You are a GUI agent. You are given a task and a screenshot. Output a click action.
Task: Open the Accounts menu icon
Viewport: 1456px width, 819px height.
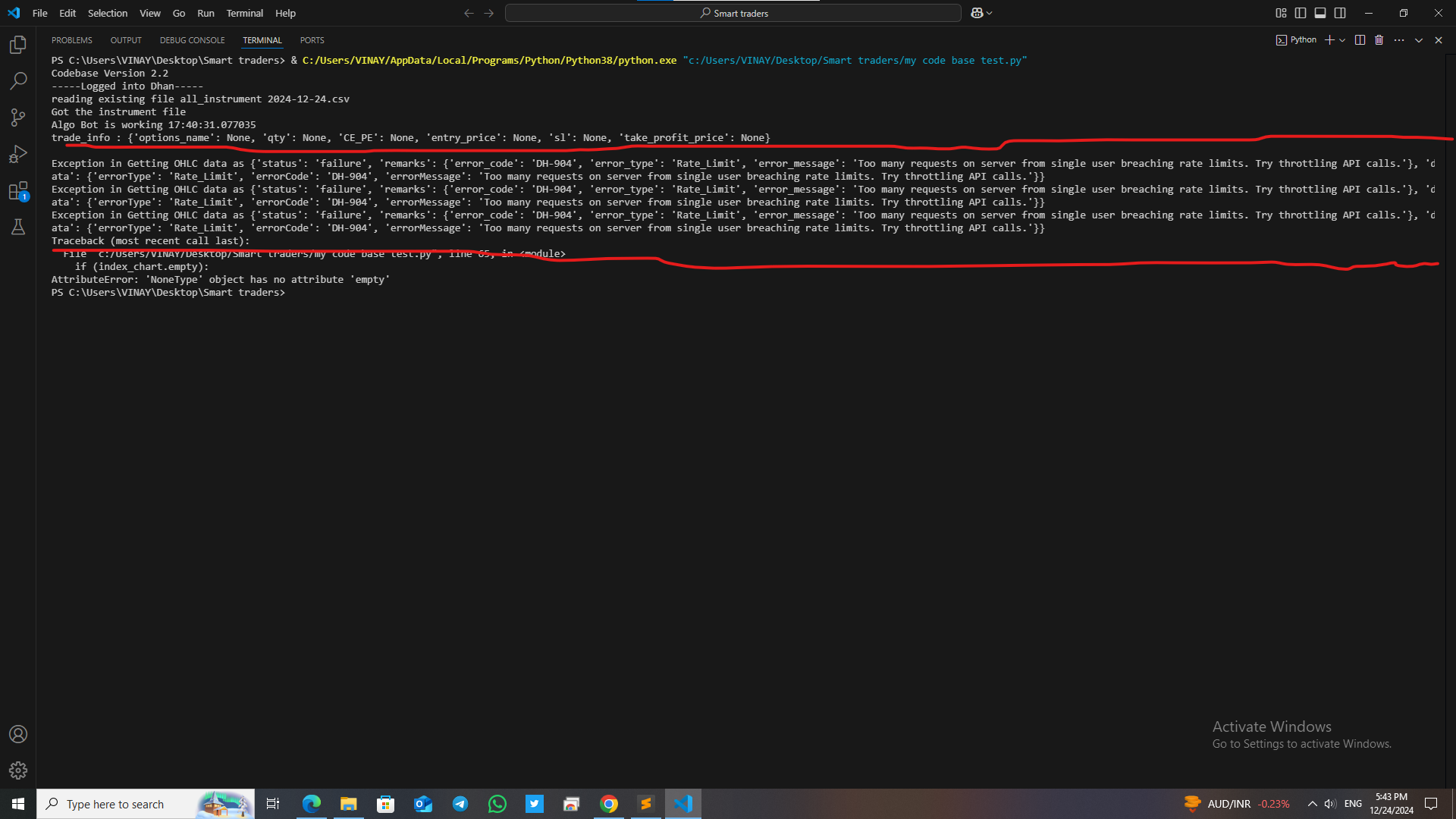[x=18, y=734]
